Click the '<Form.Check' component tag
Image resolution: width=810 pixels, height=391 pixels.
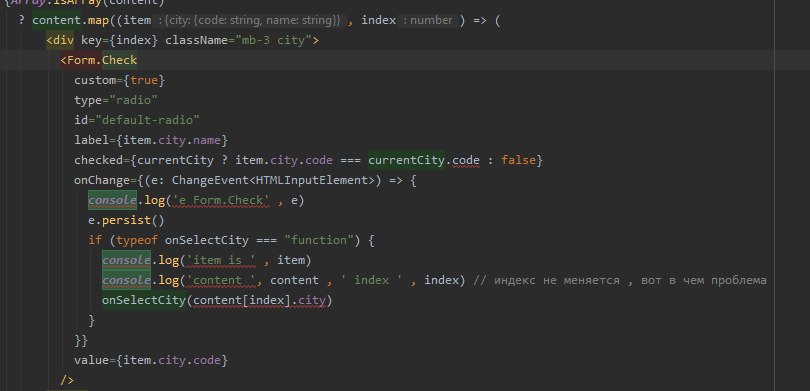pos(99,60)
